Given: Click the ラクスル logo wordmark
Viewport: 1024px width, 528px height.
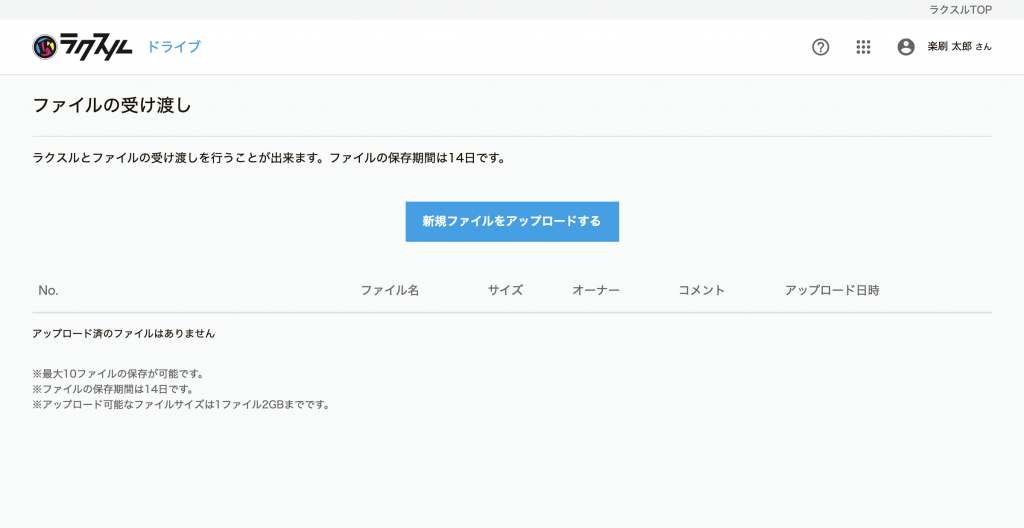Looking at the screenshot, I should point(96,47).
